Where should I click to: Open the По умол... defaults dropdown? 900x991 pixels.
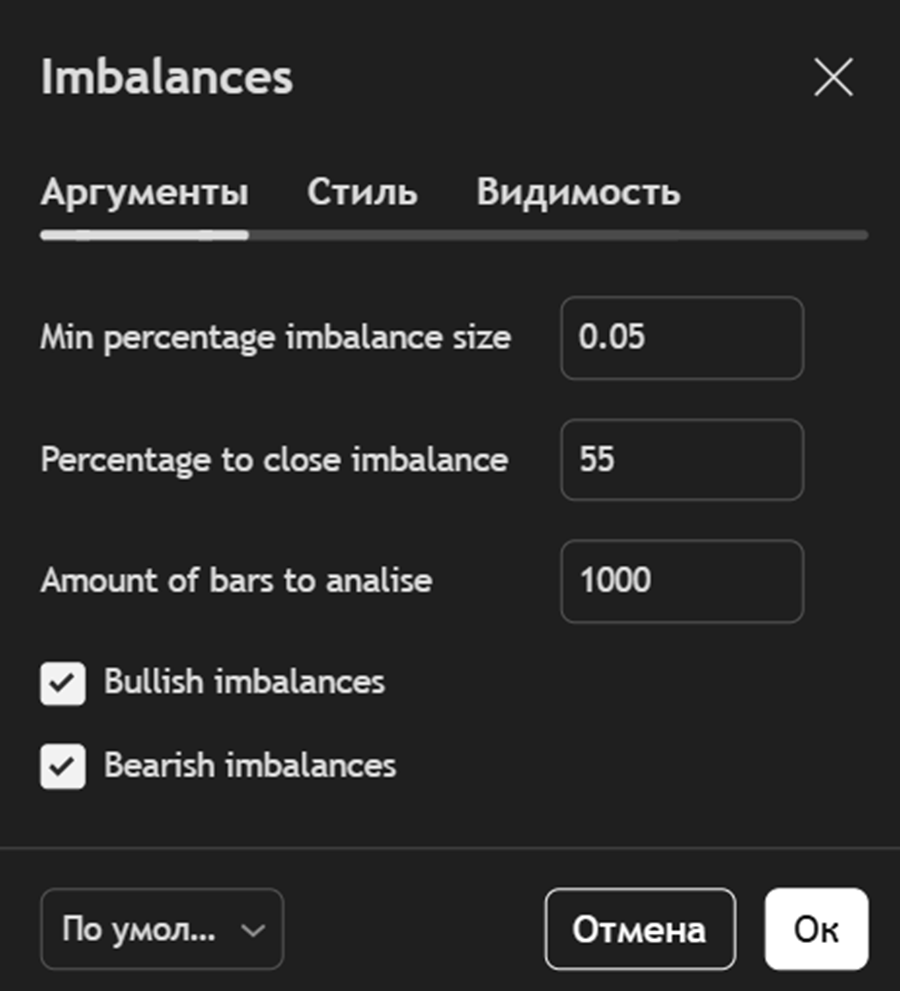tap(161, 930)
